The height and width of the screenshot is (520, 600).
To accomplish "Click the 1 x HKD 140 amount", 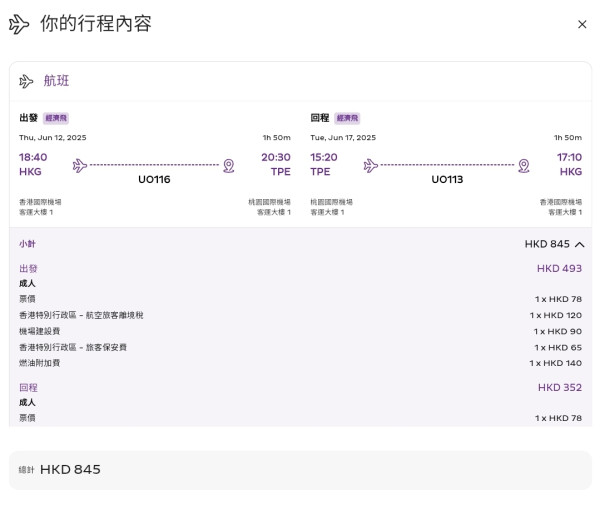I will point(556,363).
